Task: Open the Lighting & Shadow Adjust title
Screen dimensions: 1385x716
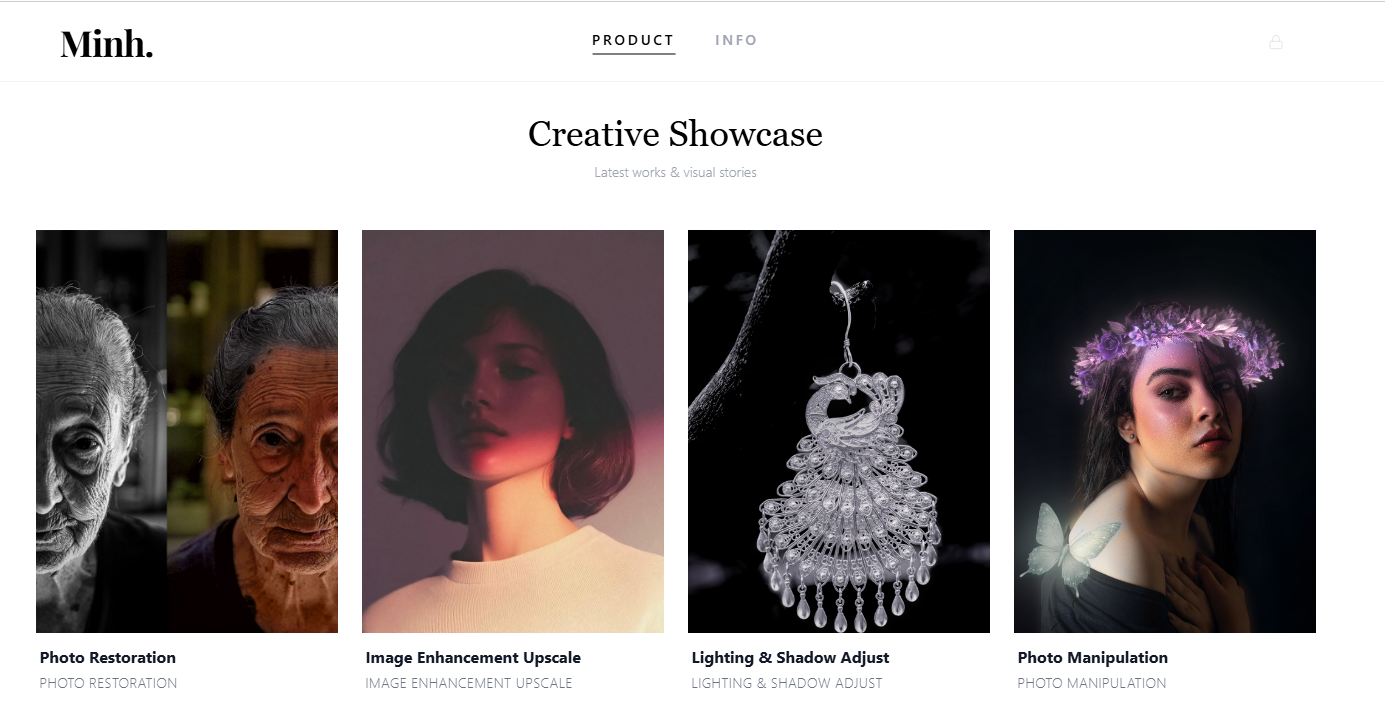Action: (790, 657)
